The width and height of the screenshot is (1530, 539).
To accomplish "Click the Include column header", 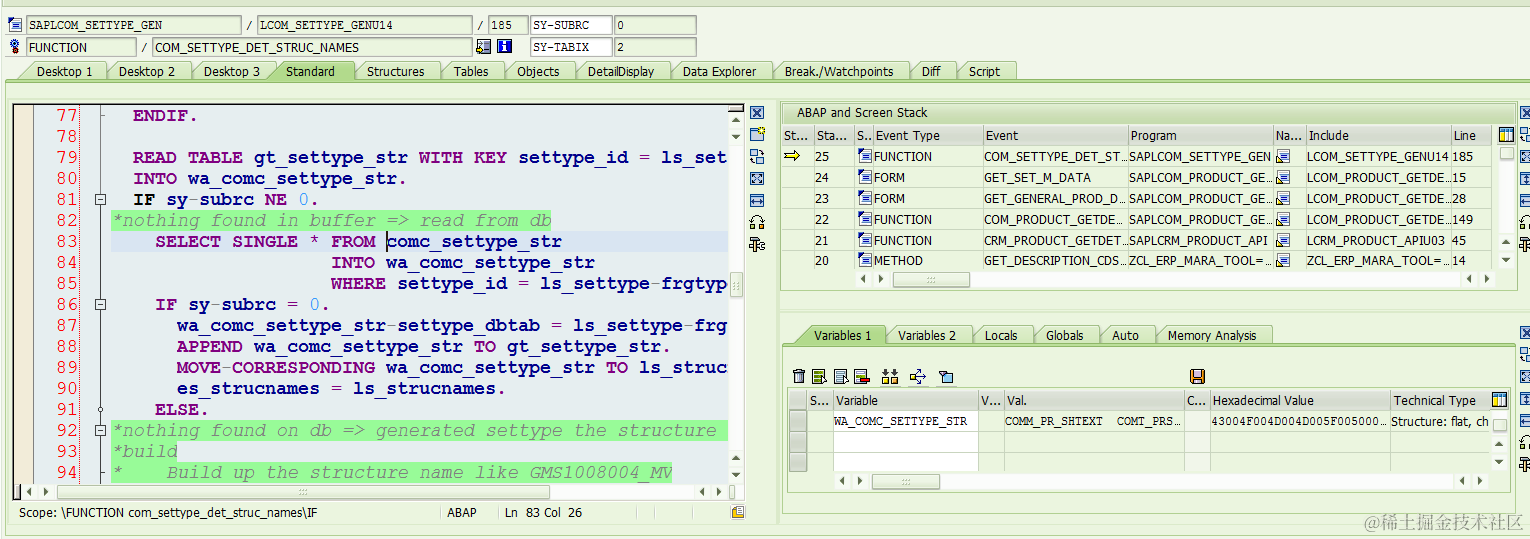I will pyautogui.click(x=1377, y=135).
